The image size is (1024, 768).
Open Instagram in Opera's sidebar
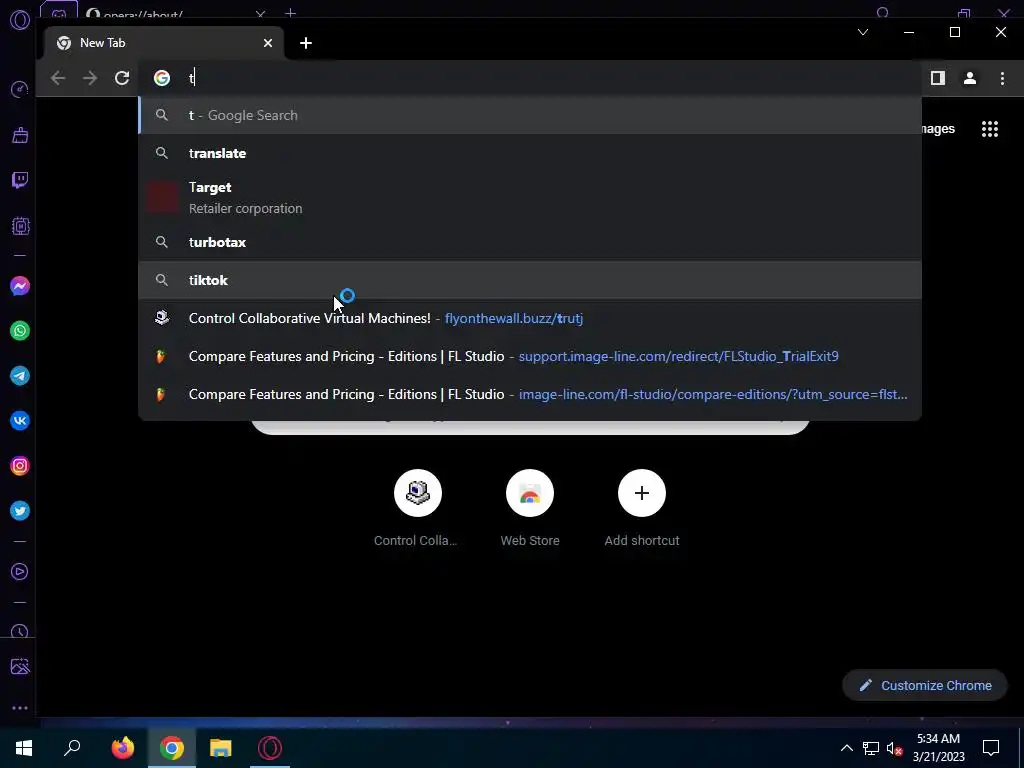tap(20, 466)
